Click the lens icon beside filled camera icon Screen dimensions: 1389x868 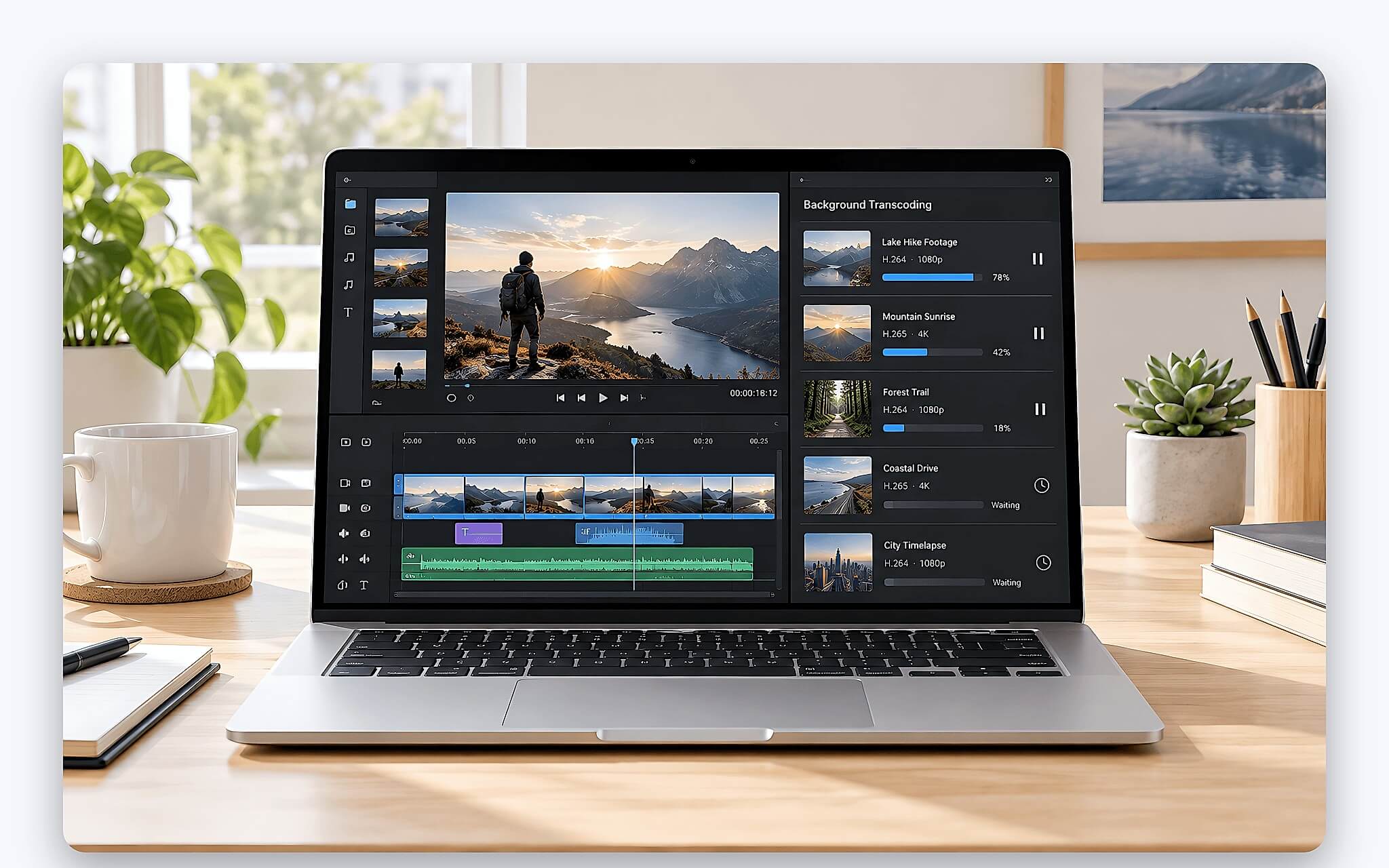tap(366, 508)
